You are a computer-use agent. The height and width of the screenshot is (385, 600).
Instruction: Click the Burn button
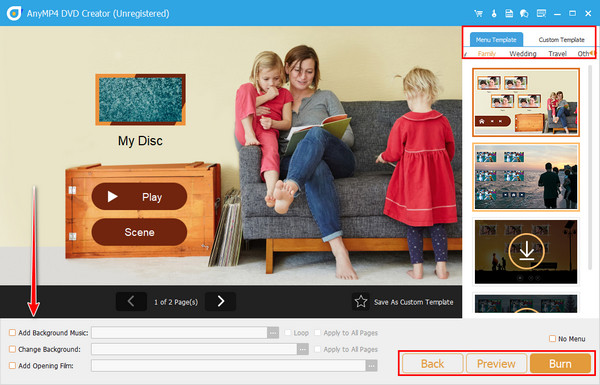[x=560, y=363]
